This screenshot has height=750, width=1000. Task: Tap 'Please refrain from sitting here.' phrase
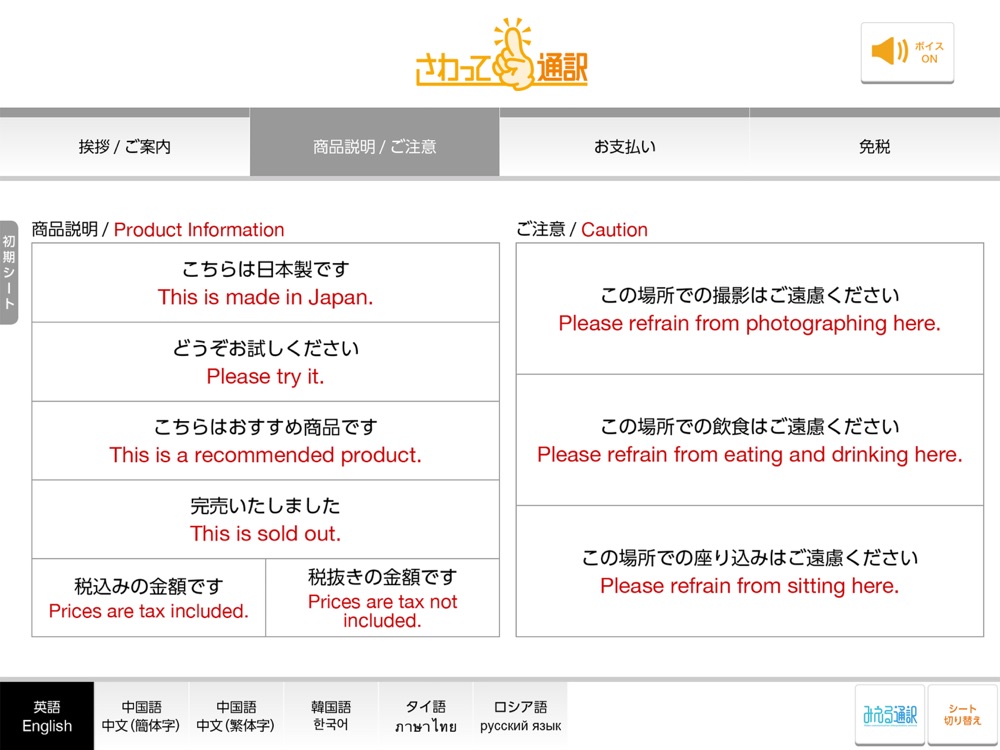pos(749,571)
